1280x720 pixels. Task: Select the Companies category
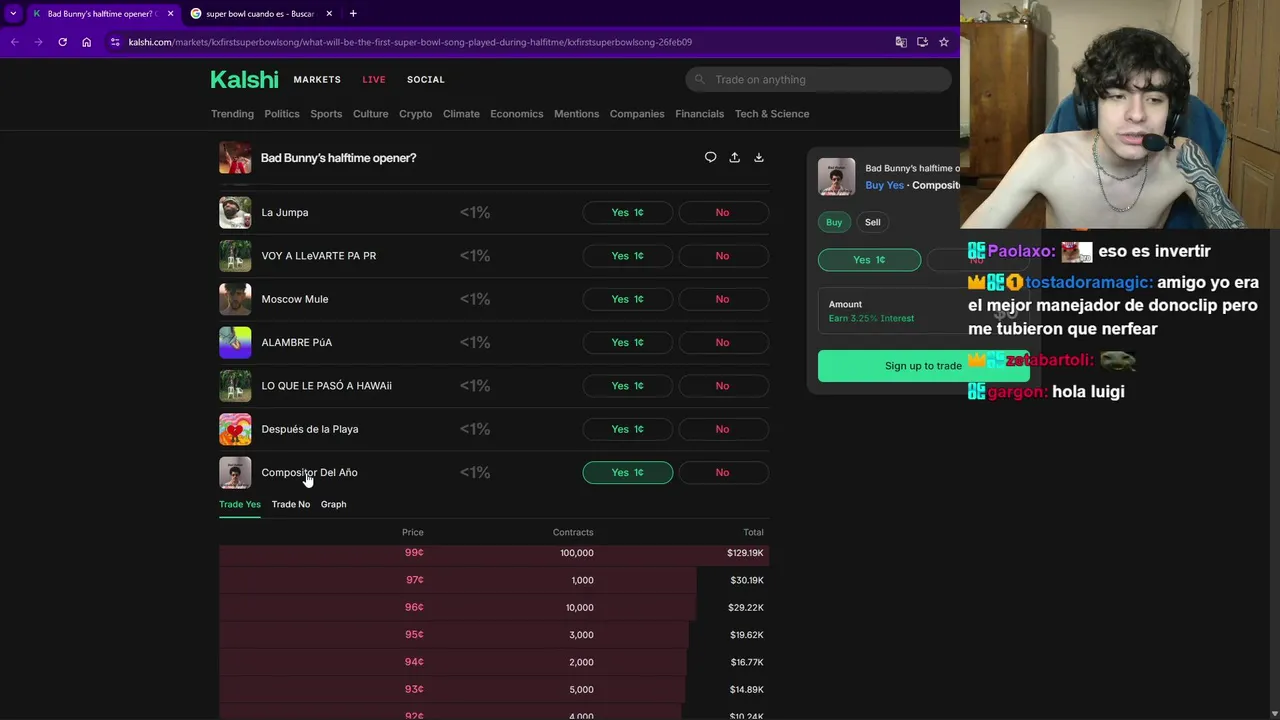[637, 114]
